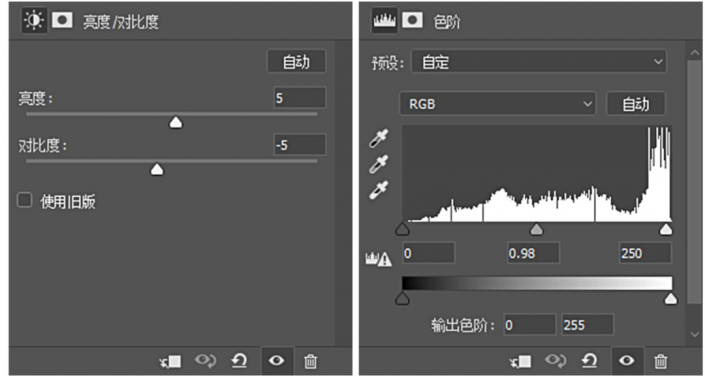Screen dimensions: 705x376
Task: Click 自动 button in Brightness/Contrast panel
Action: pos(296,61)
